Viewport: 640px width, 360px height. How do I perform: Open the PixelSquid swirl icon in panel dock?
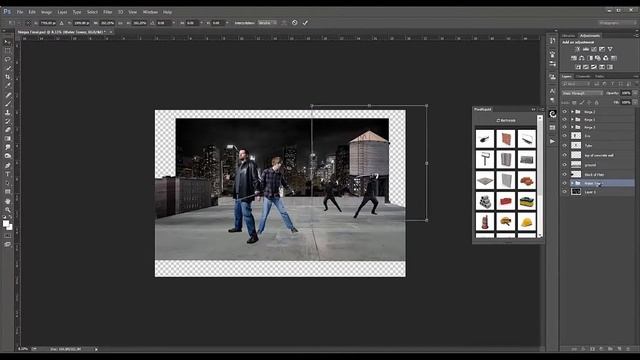[x=552, y=114]
